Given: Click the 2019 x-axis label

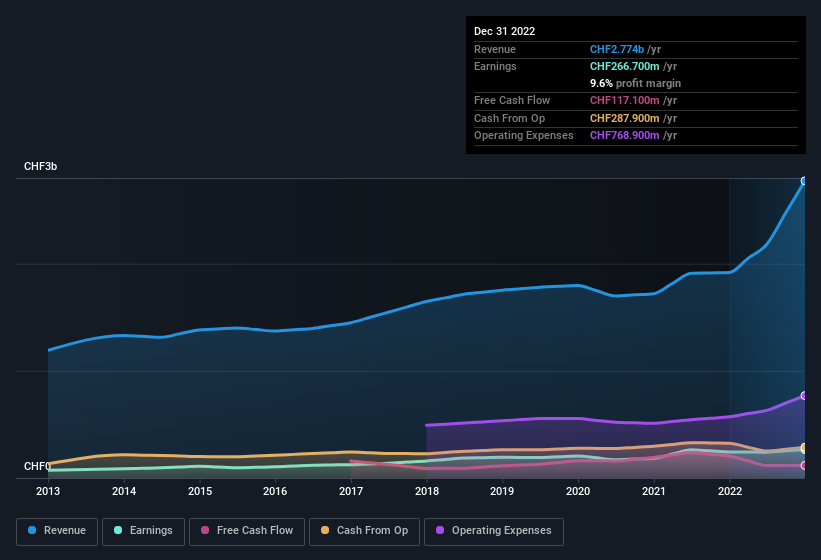Looking at the screenshot, I should 502,491.
